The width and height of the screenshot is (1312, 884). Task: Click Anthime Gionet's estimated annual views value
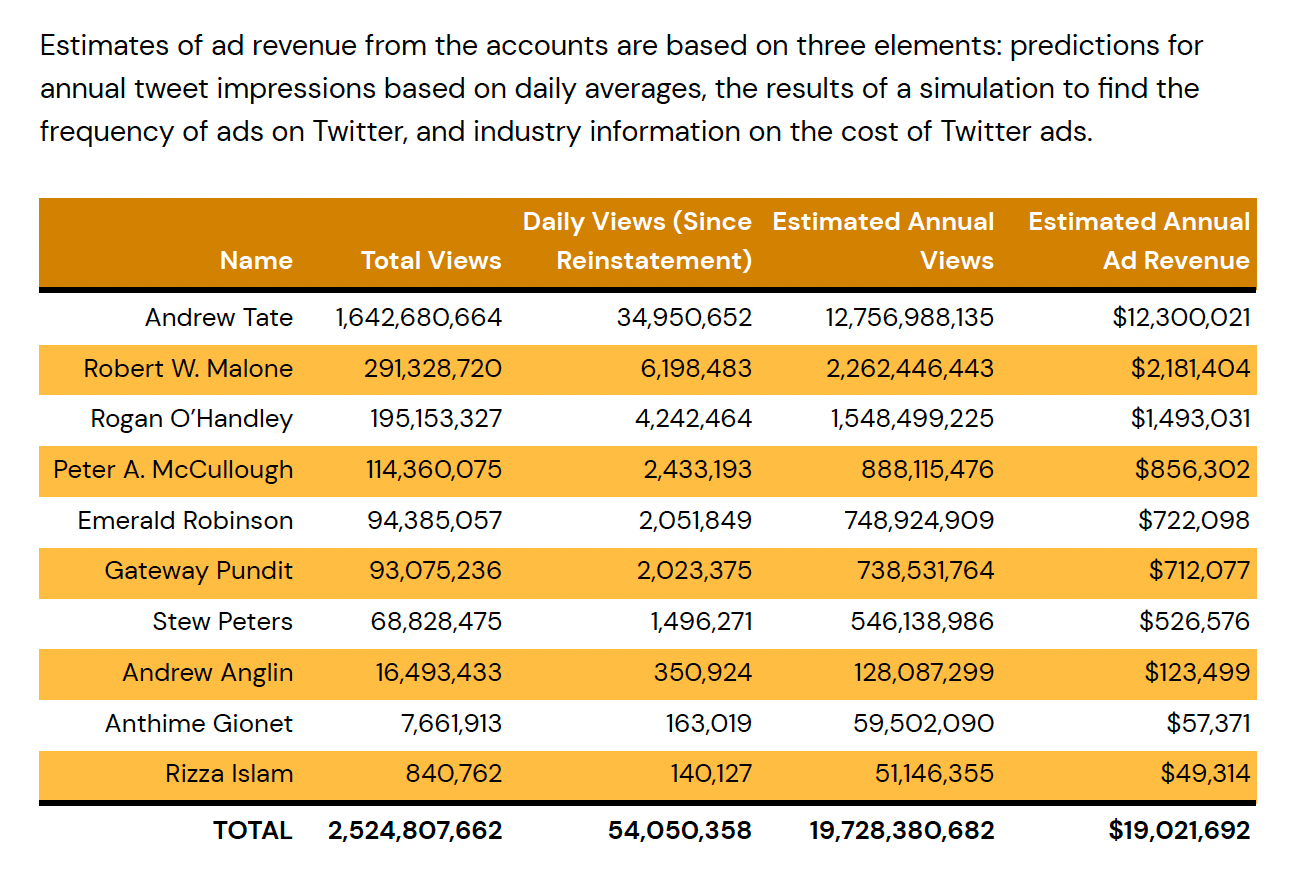[x=923, y=723]
